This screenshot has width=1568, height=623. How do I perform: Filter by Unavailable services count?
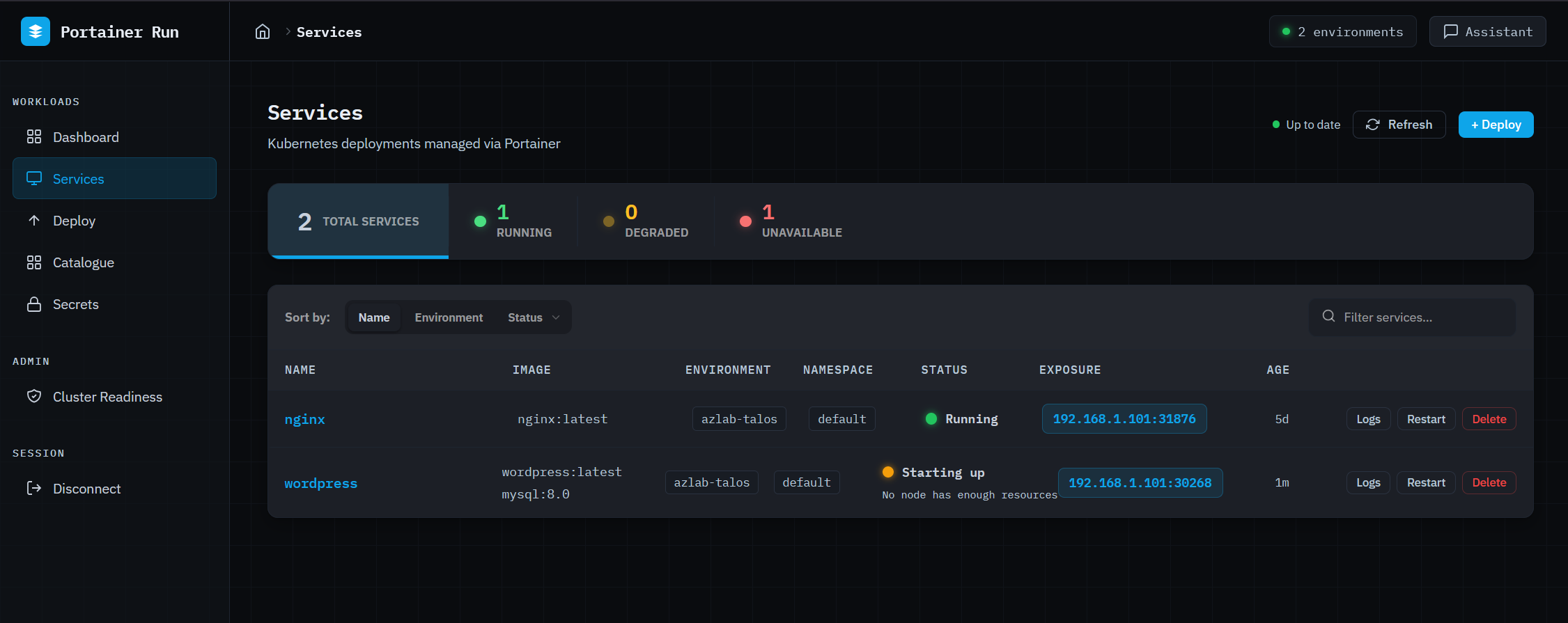[x=791, y=221]
